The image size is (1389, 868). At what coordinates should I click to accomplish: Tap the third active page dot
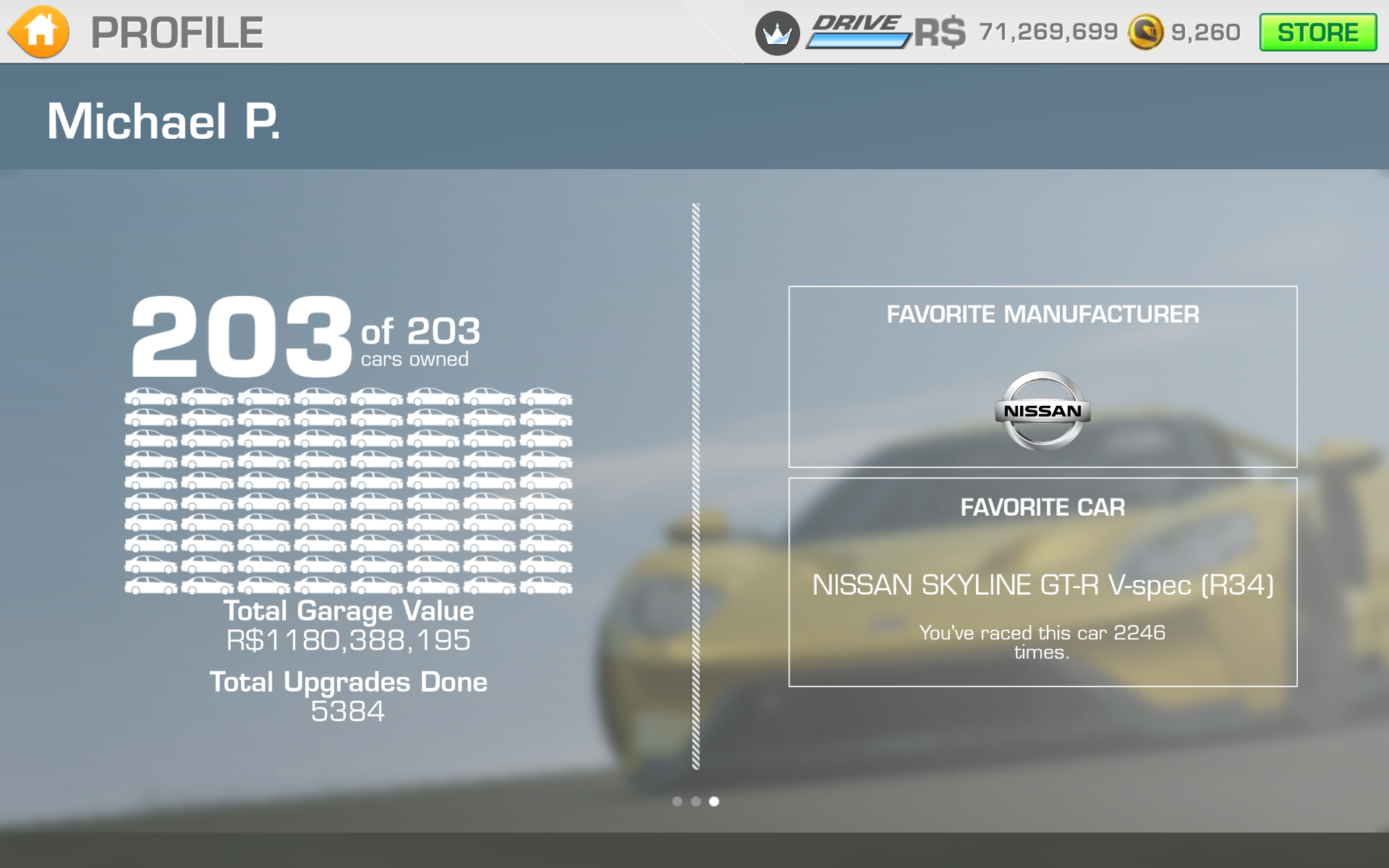(x=714, y=801)
